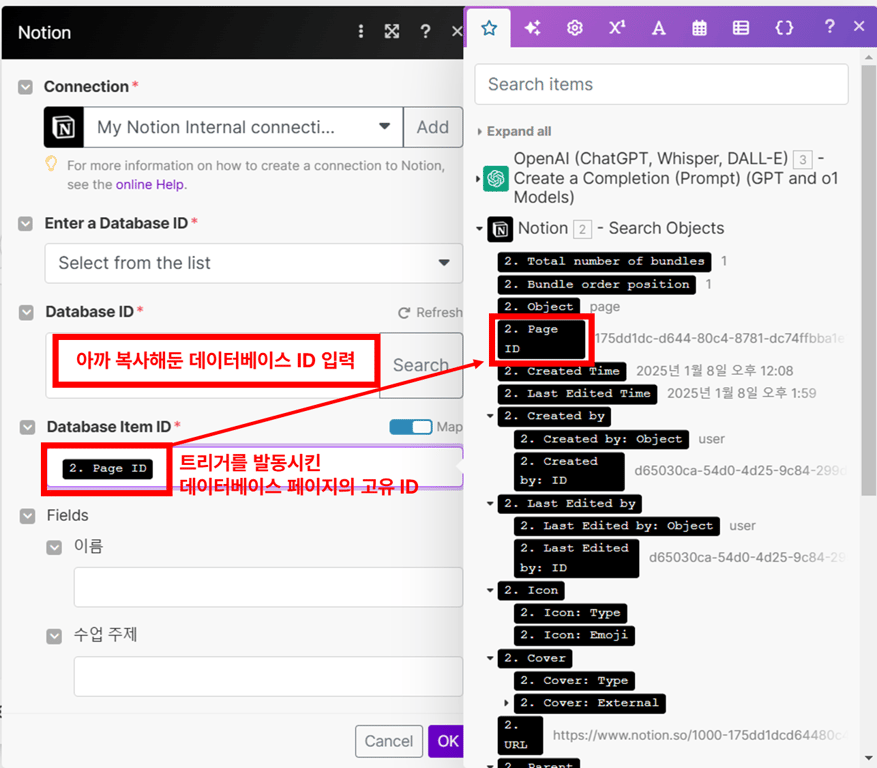Expand the Cover: External item
The width and height of the screenshot is (877, 768).
pyautogui.click(x=506, y=703)
